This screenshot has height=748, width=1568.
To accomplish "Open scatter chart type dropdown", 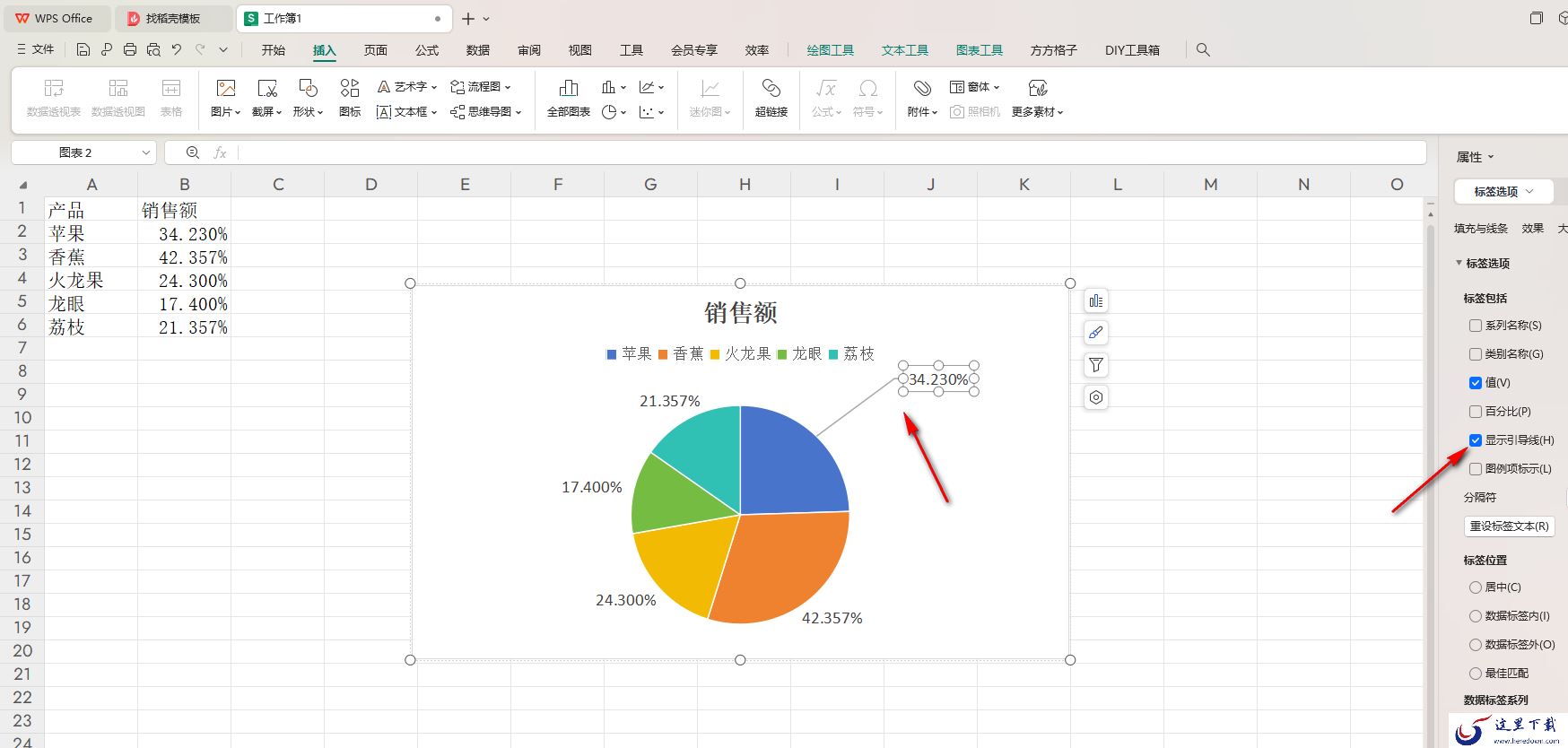I will [651, 112].
